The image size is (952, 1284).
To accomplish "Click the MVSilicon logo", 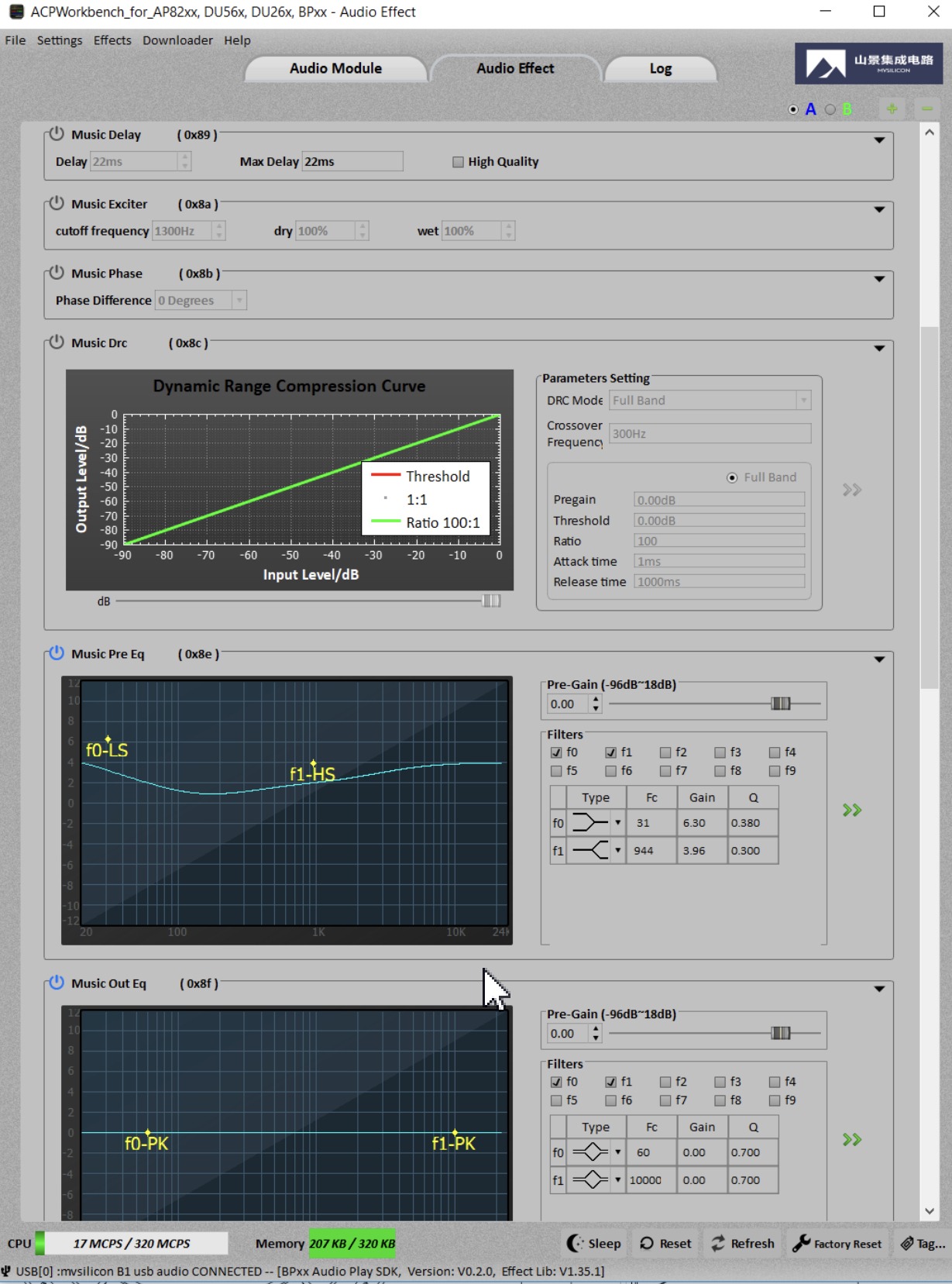I will (x=868, y=64).
